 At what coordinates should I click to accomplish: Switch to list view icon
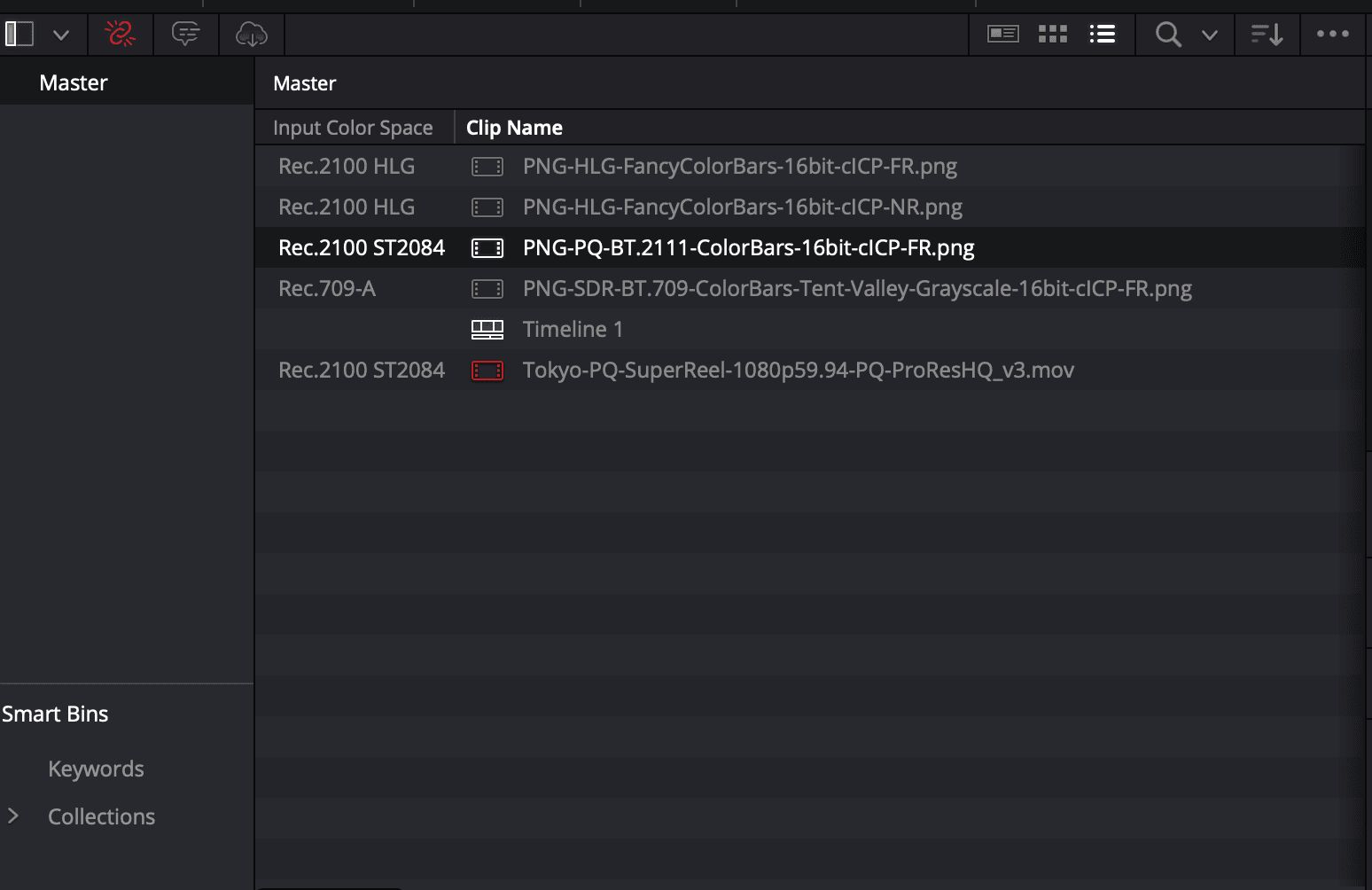click(1103, 35)
